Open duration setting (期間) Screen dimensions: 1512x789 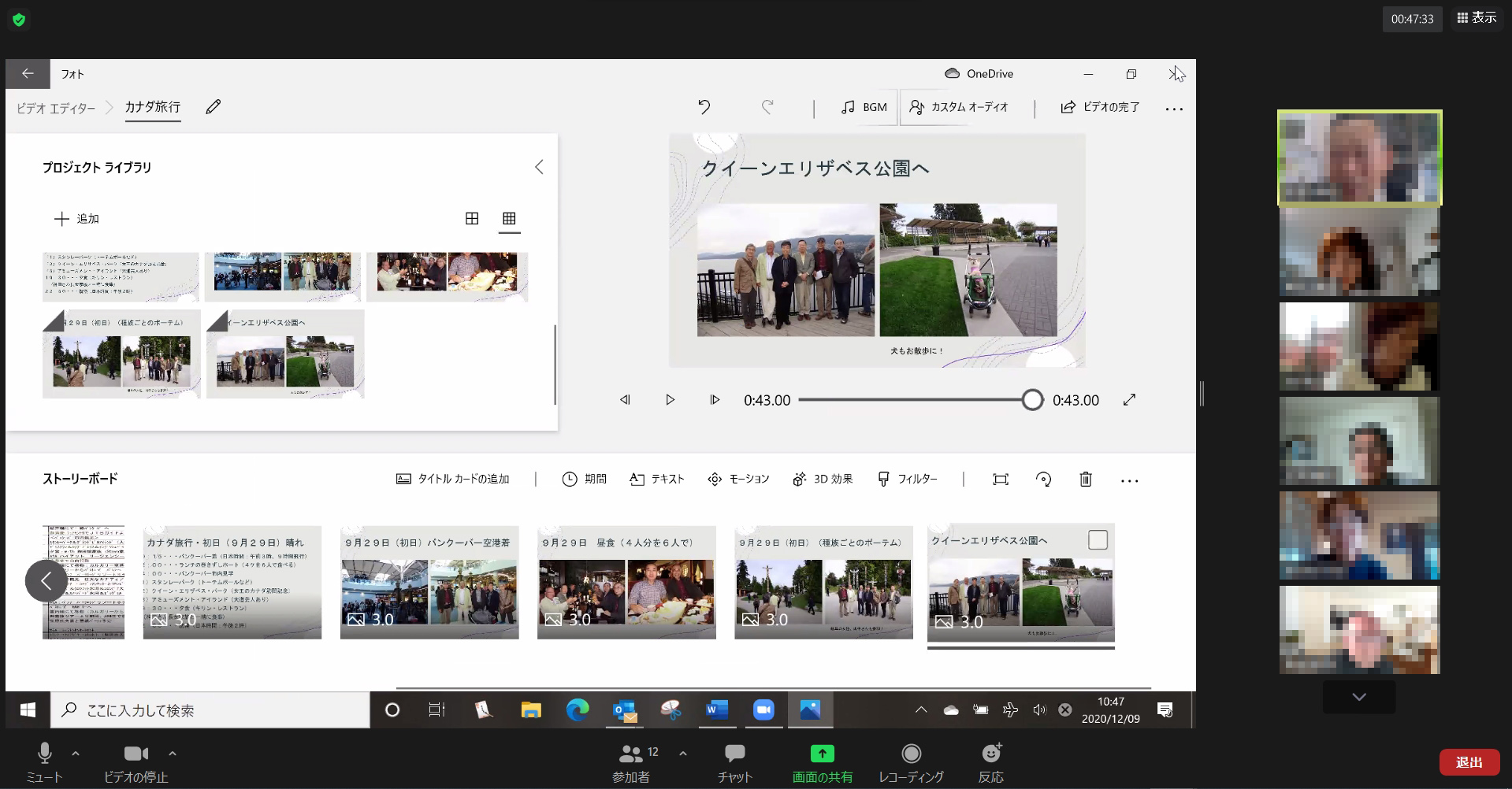click(584, 479)
